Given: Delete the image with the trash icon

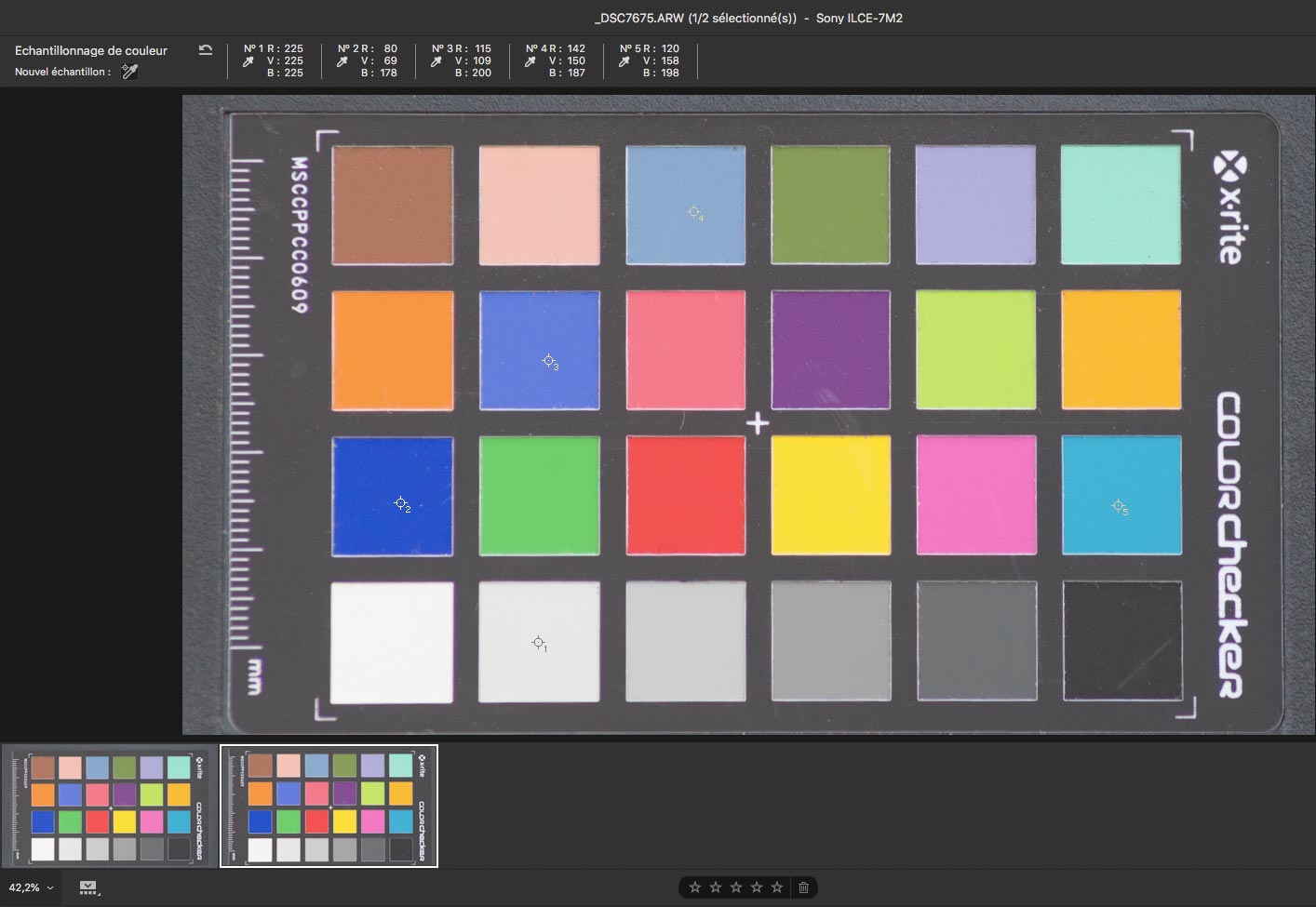Looking at the screenshot, I should (803, 887).
